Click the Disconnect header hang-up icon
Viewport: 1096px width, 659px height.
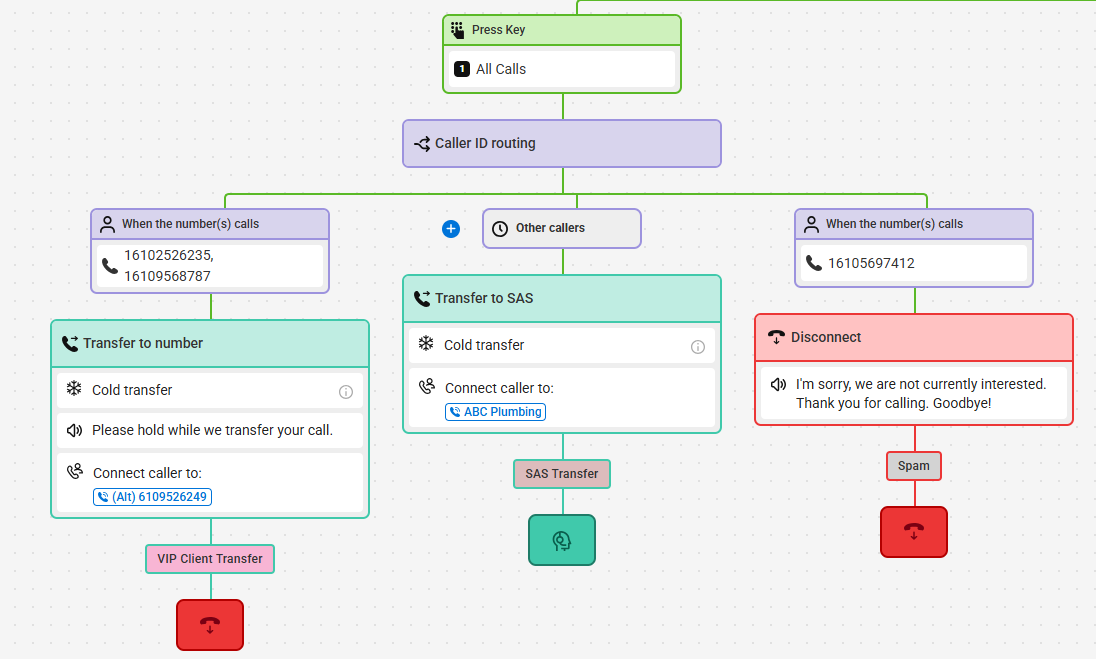coord(777,338)
